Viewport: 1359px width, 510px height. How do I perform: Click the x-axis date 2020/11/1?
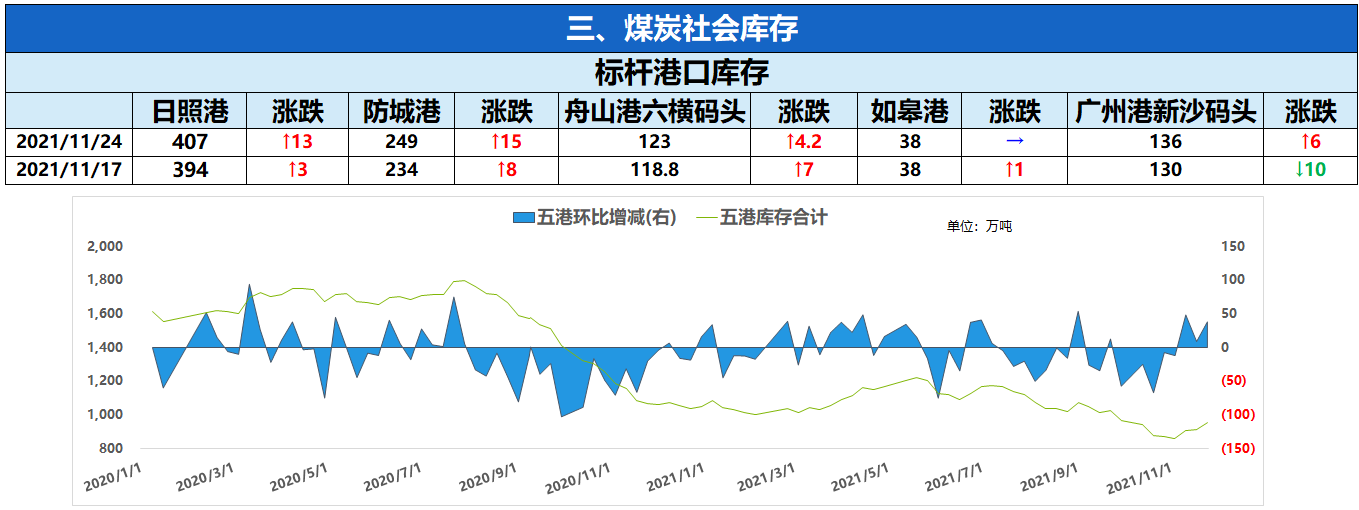click(x=577, y=479)
